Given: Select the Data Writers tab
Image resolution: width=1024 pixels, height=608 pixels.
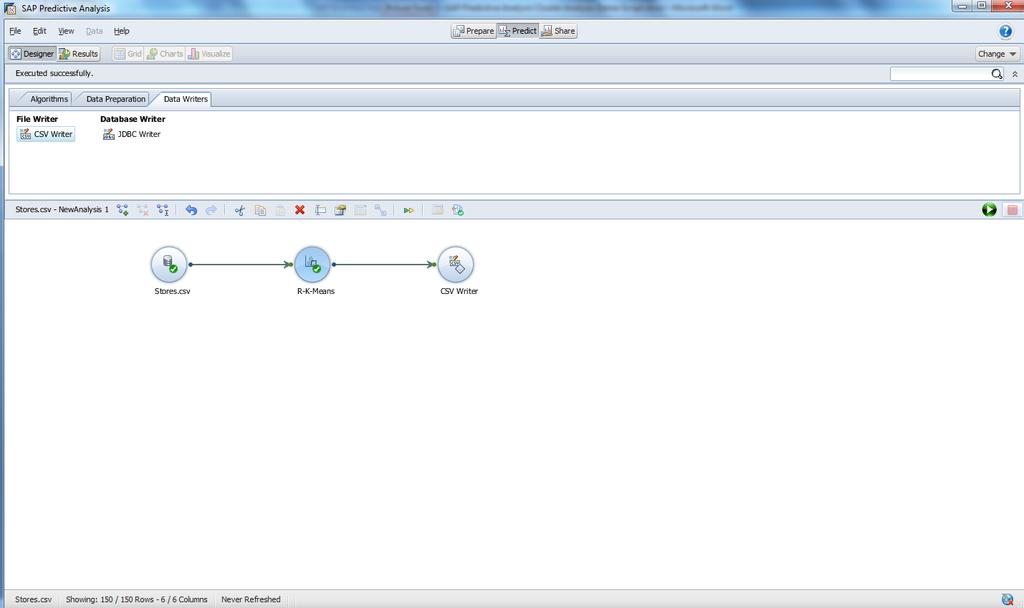Looking at the screenshot, I should click(183, 99).
